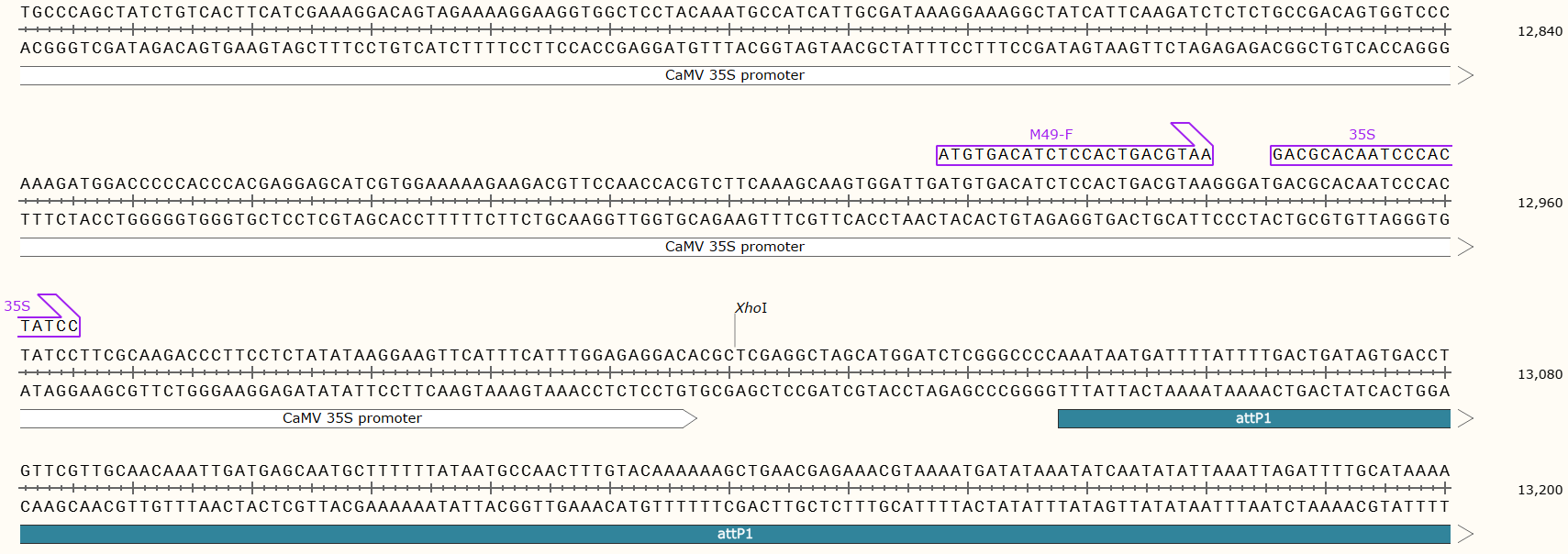Viewport: 1568px width, 554px height.
Task: Click CaMV 35S promoter feature in 12,960 row
Action: [734, 247]
